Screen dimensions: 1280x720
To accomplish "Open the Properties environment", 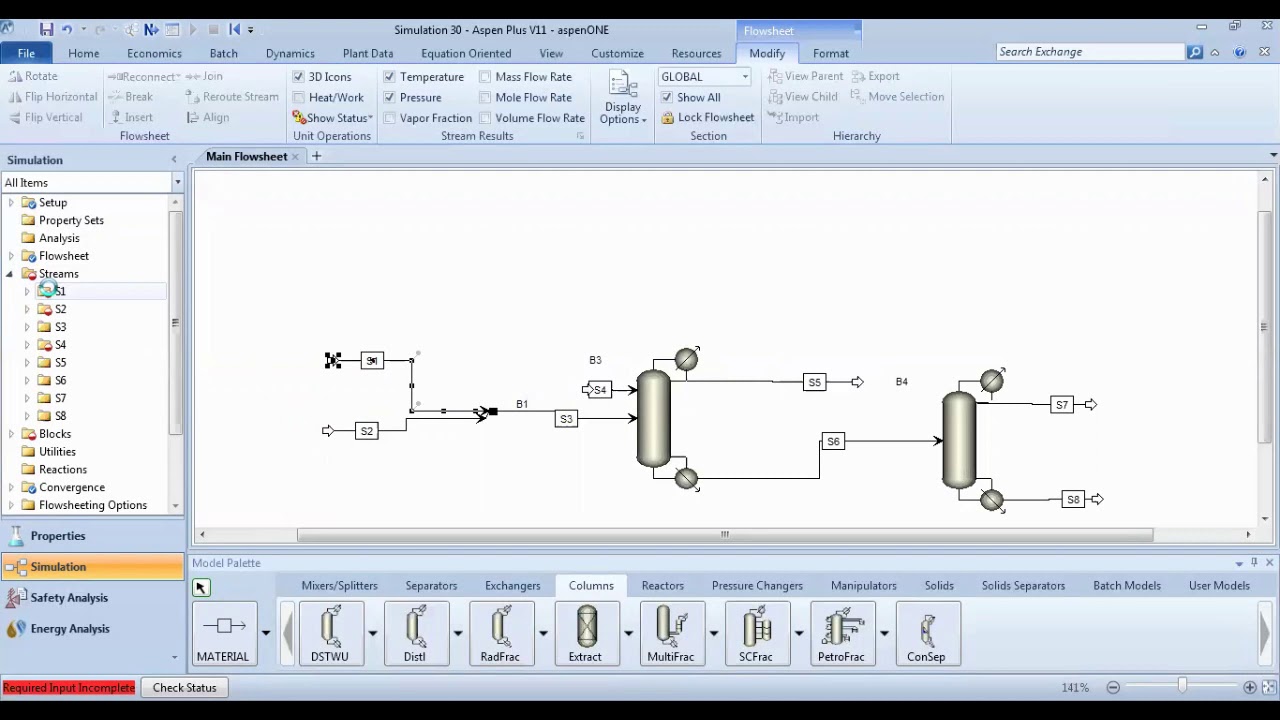I will pyautogui.click(x=92, y=536).
